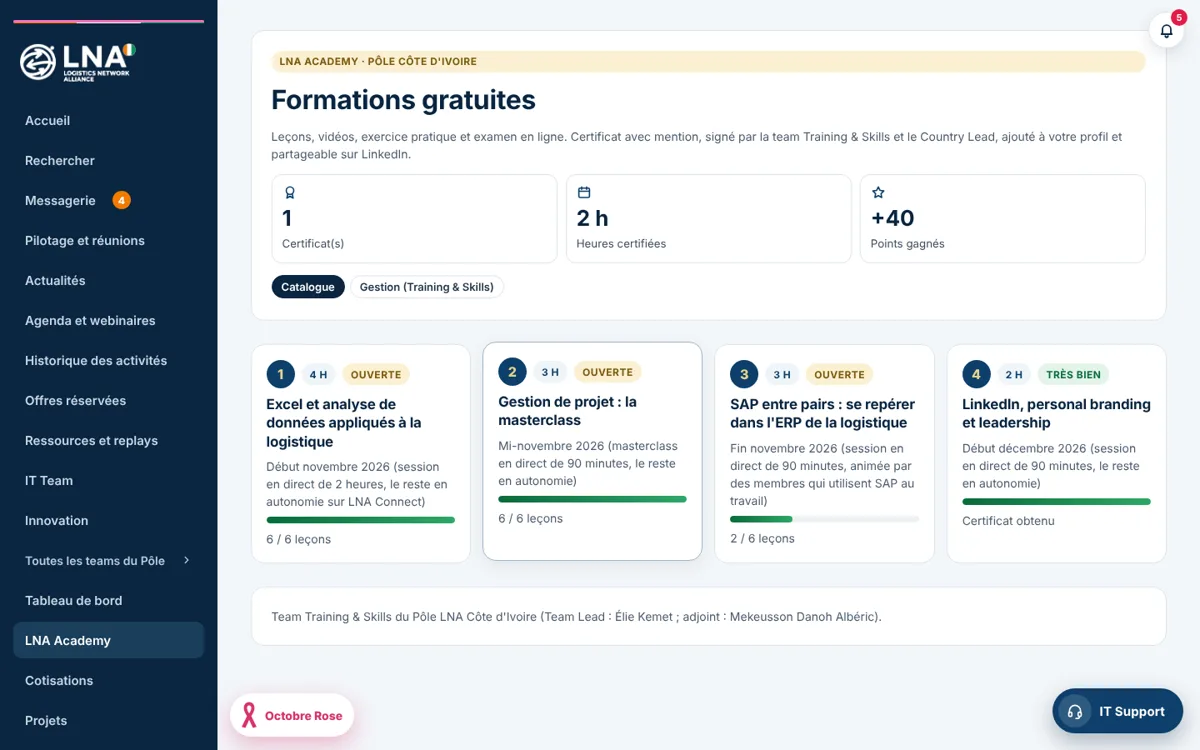
Task: Click the number 2 circle on Gestion de projet
Action: [x=512, y=372]
